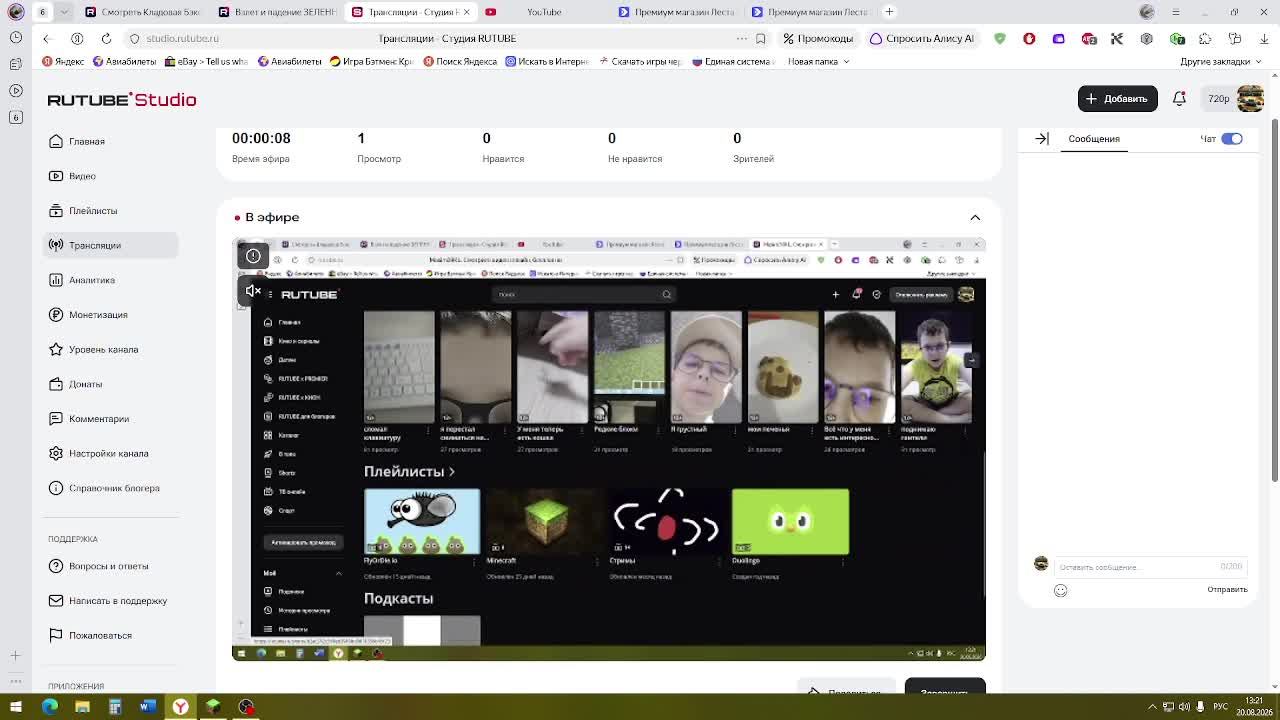This screenshot has height=720, width=1280.
Task: Select Трансляции in the sidebar
Action: click(110, 245)
